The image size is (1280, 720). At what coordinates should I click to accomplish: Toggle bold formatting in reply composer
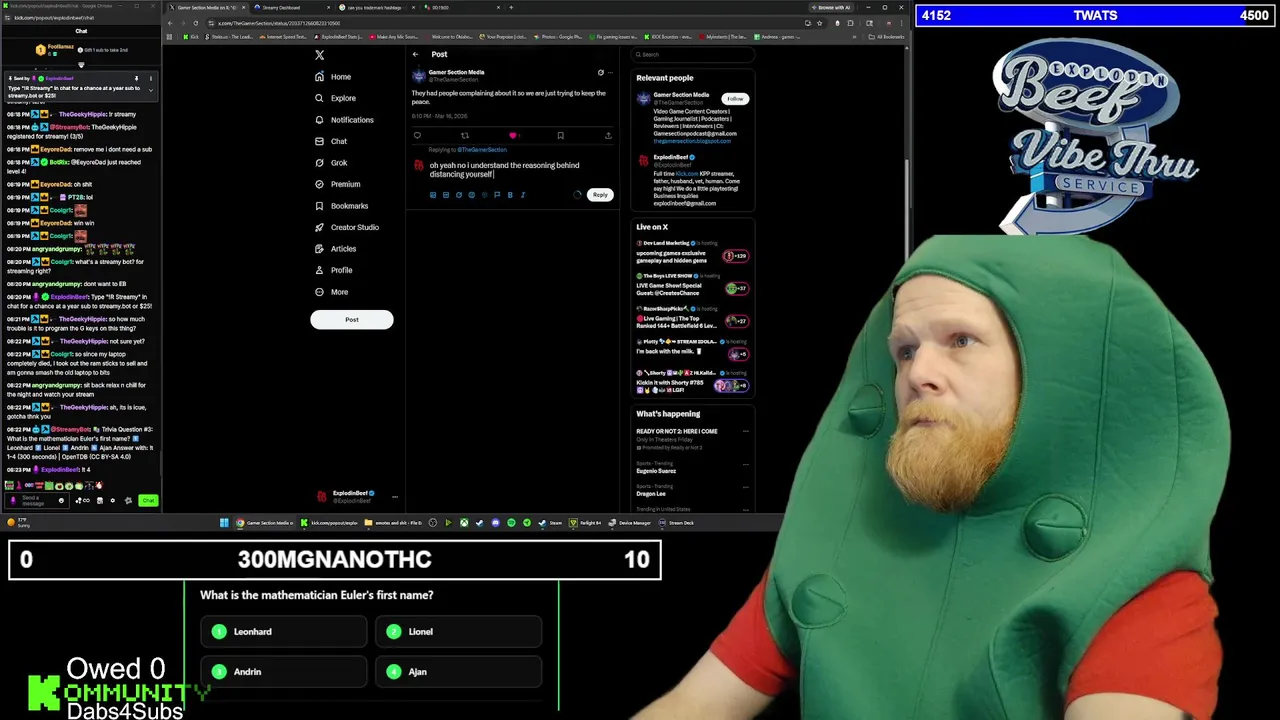[510, 195]
